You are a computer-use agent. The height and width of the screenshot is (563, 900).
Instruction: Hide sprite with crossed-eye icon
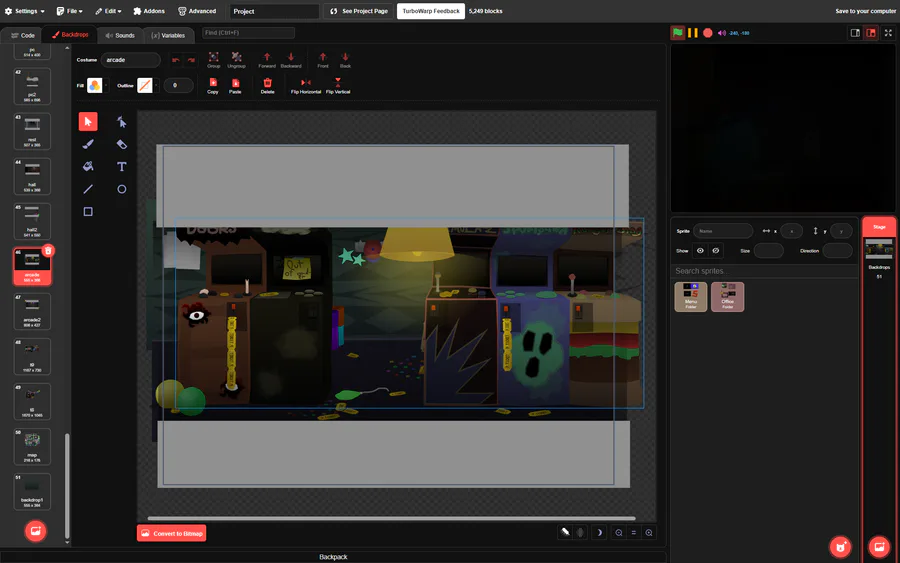click(716, 251)
